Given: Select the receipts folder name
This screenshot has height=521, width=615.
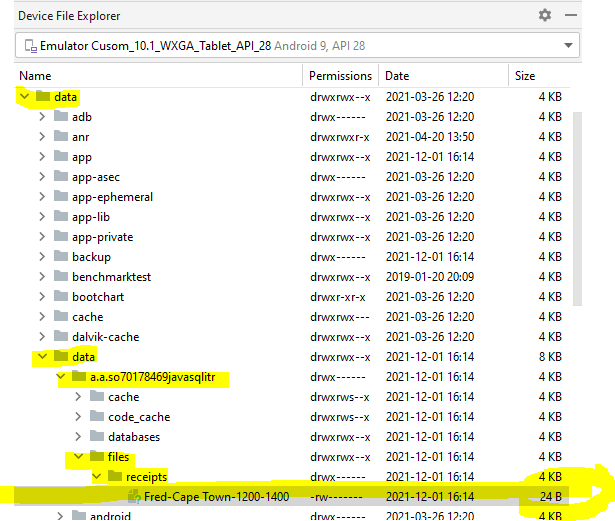Looking at the screenshot, I should [146, 477].
